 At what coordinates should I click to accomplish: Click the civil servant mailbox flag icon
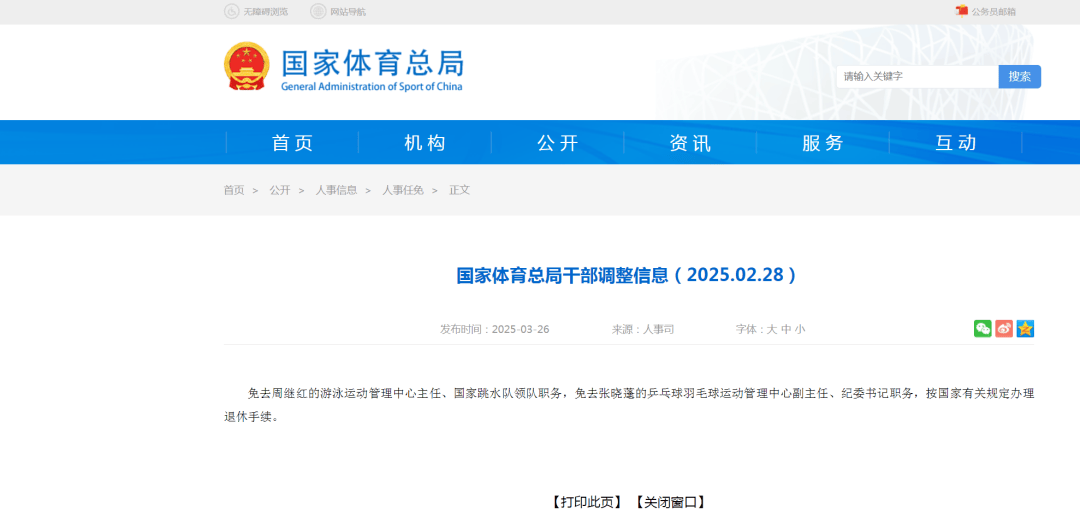pos(962,11)
